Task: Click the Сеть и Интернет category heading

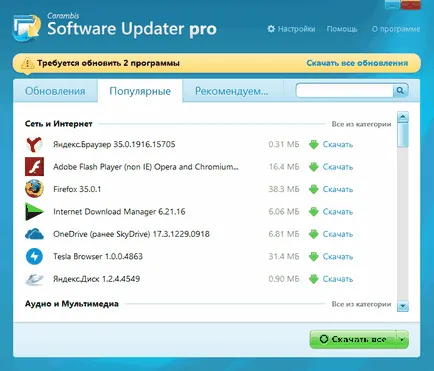Action: click(x=59, y=124)
